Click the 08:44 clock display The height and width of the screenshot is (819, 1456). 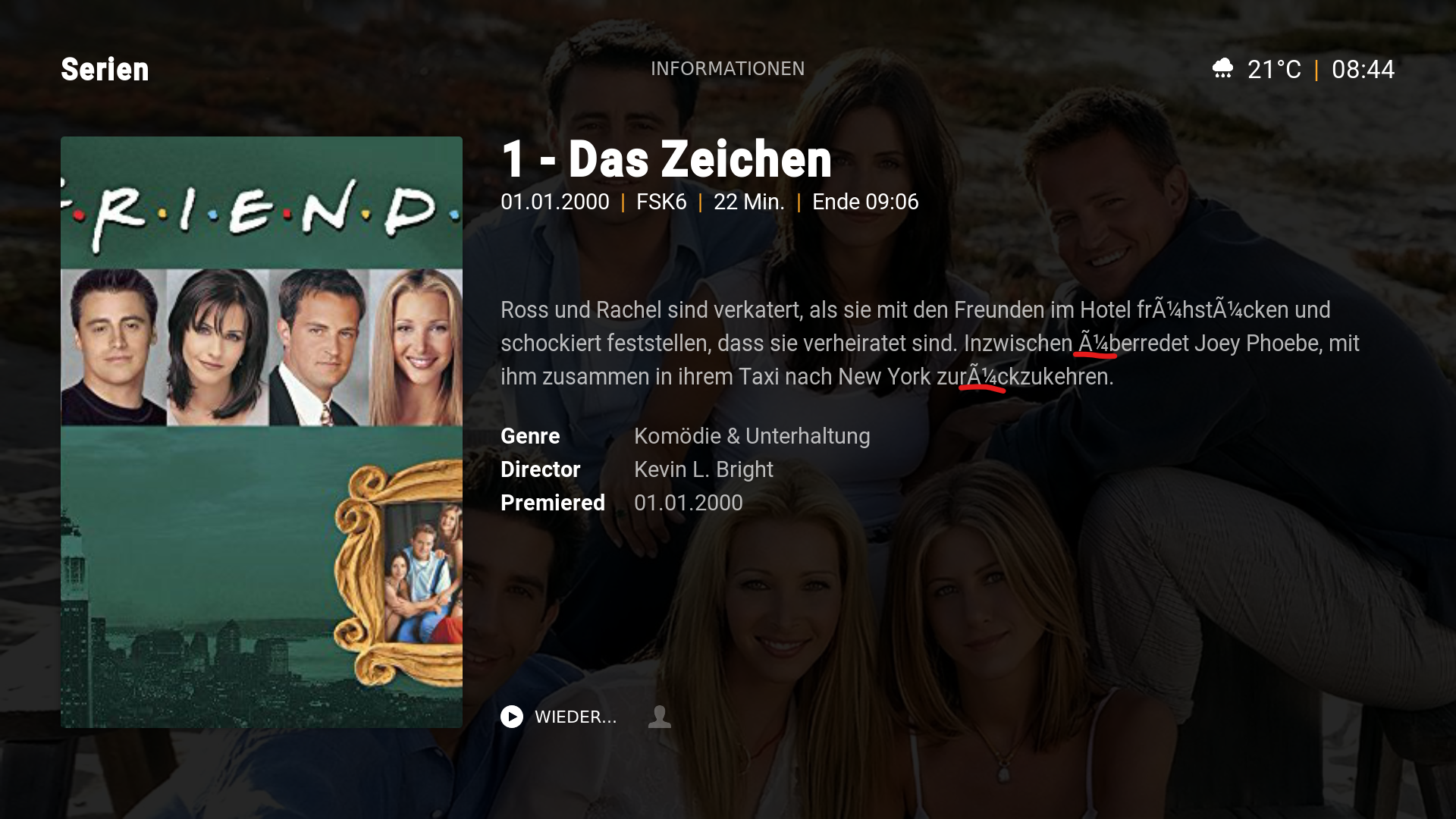(1363, 70)
